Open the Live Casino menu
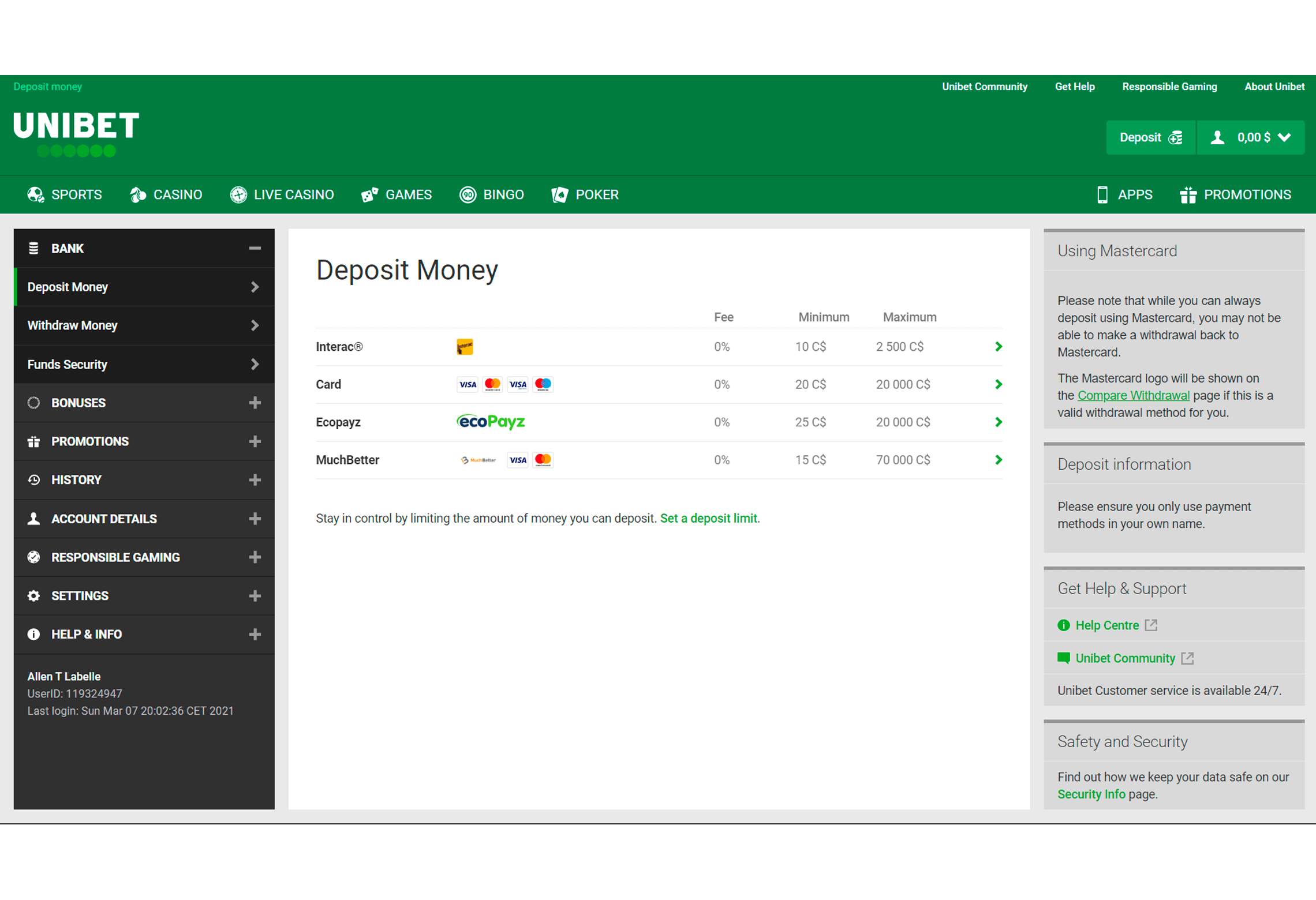The width and height of the screenshot is (1316, 900). 282,195
